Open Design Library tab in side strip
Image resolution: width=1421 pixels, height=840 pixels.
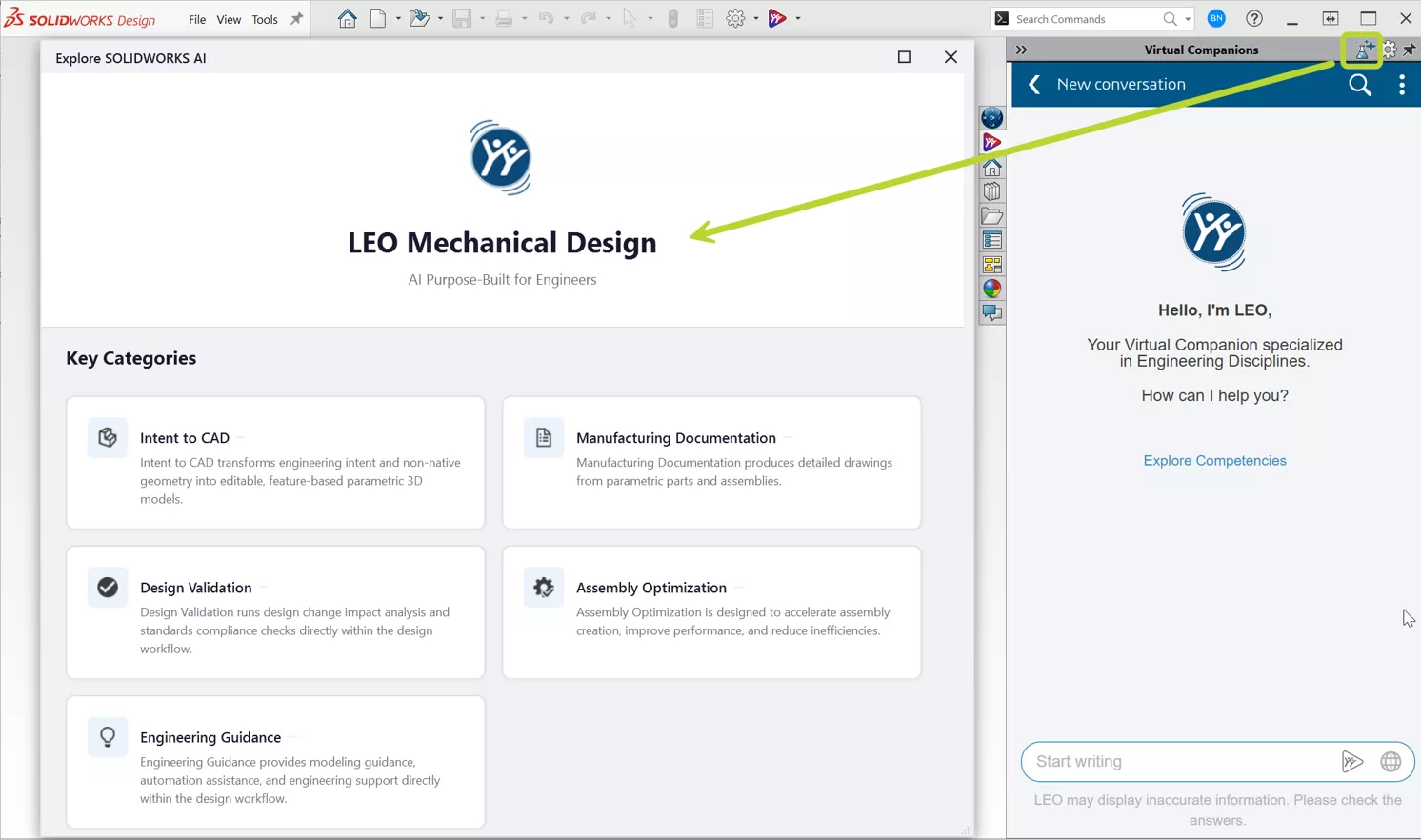click(991, 191)
